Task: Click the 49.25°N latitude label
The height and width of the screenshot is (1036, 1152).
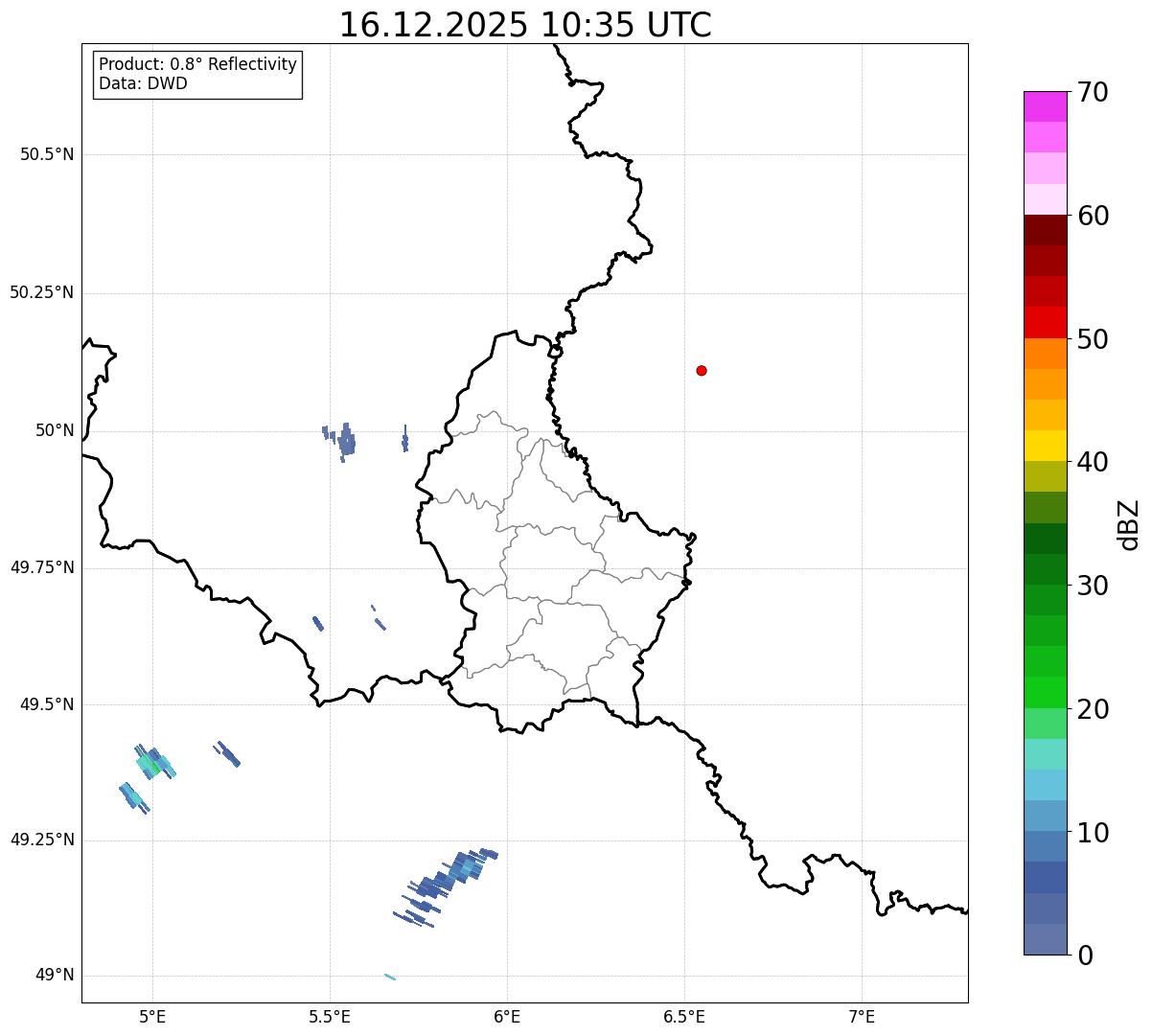Action: point(42,840)
